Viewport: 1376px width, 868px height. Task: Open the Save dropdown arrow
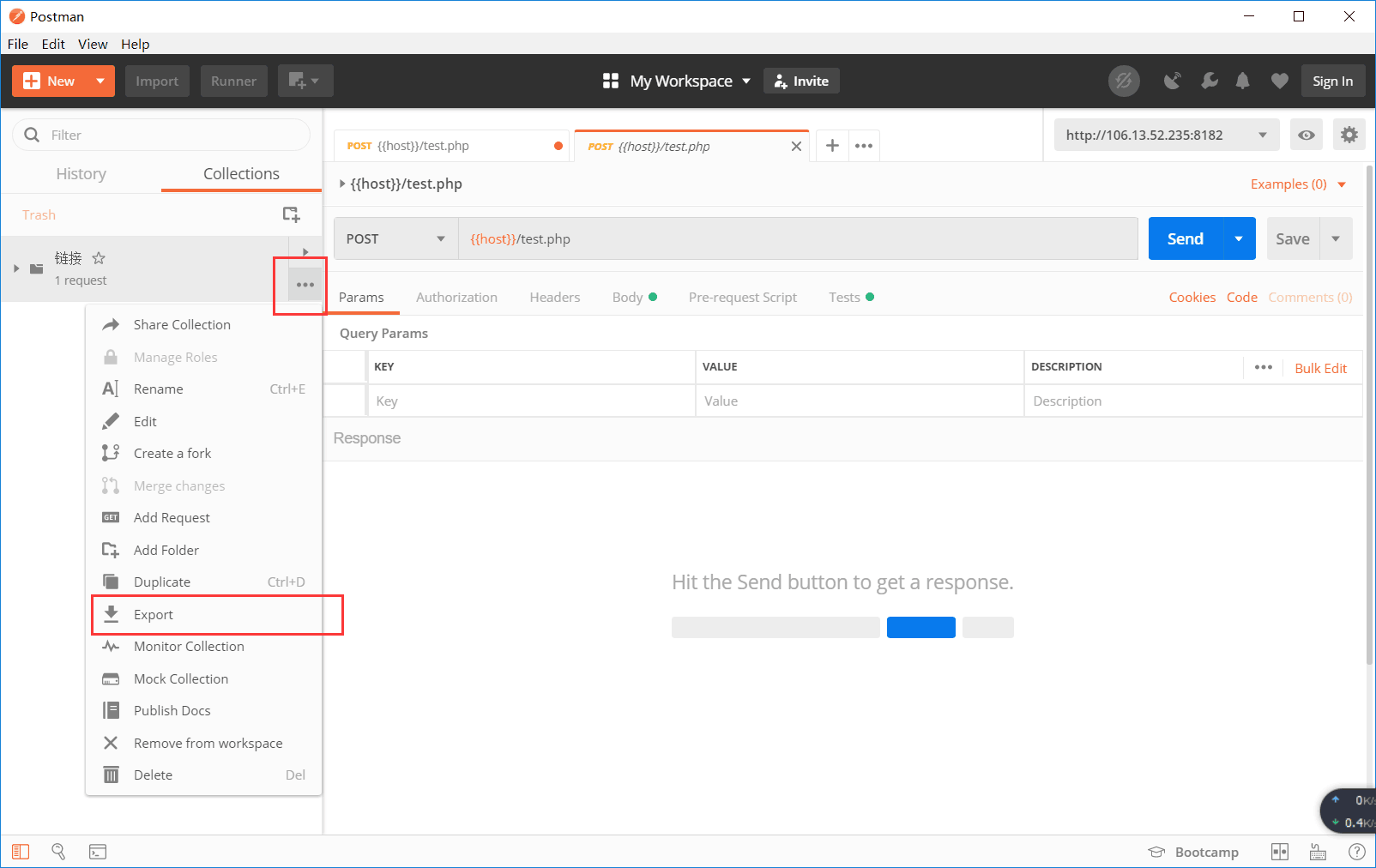point(1336,238)
